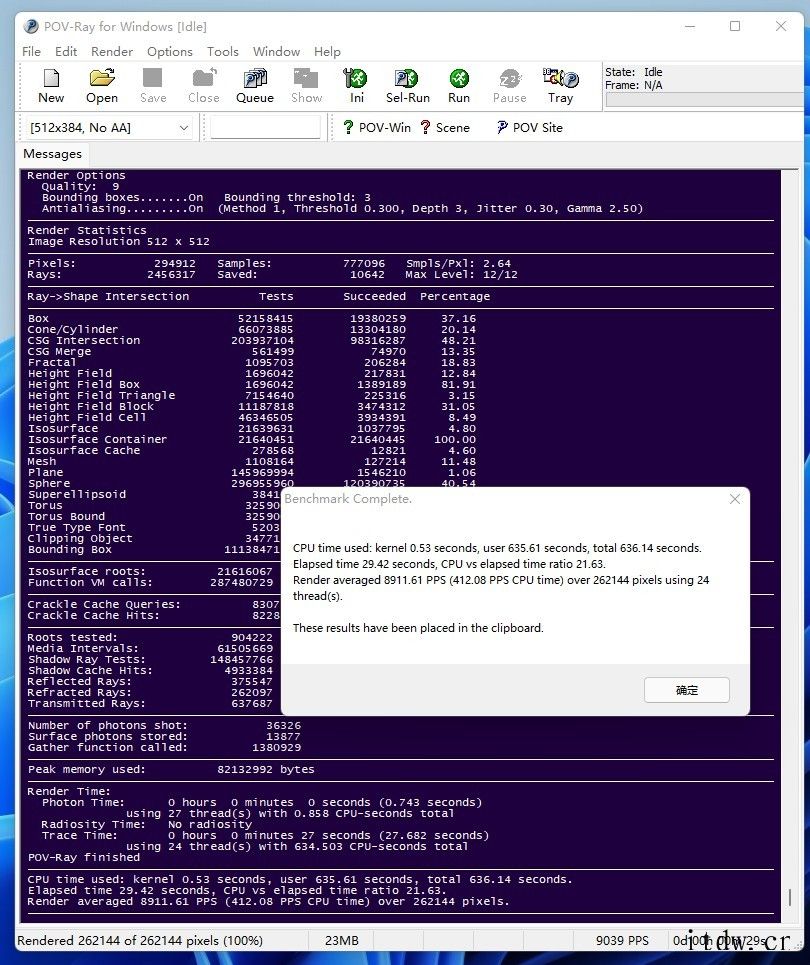Open a file with the Open icon
Screen dimensions: 810x965
[102, 86]
